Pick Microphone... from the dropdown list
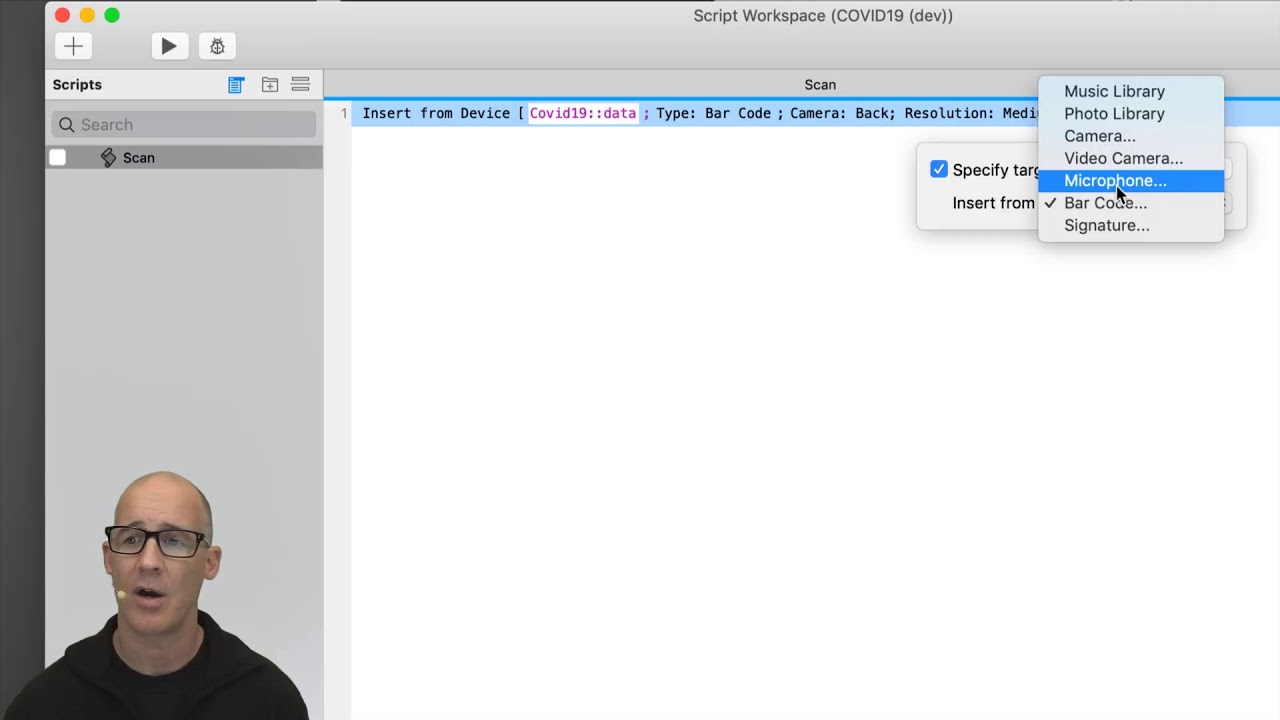This screenshot has height=720, width=1280. pos(1131,181)
